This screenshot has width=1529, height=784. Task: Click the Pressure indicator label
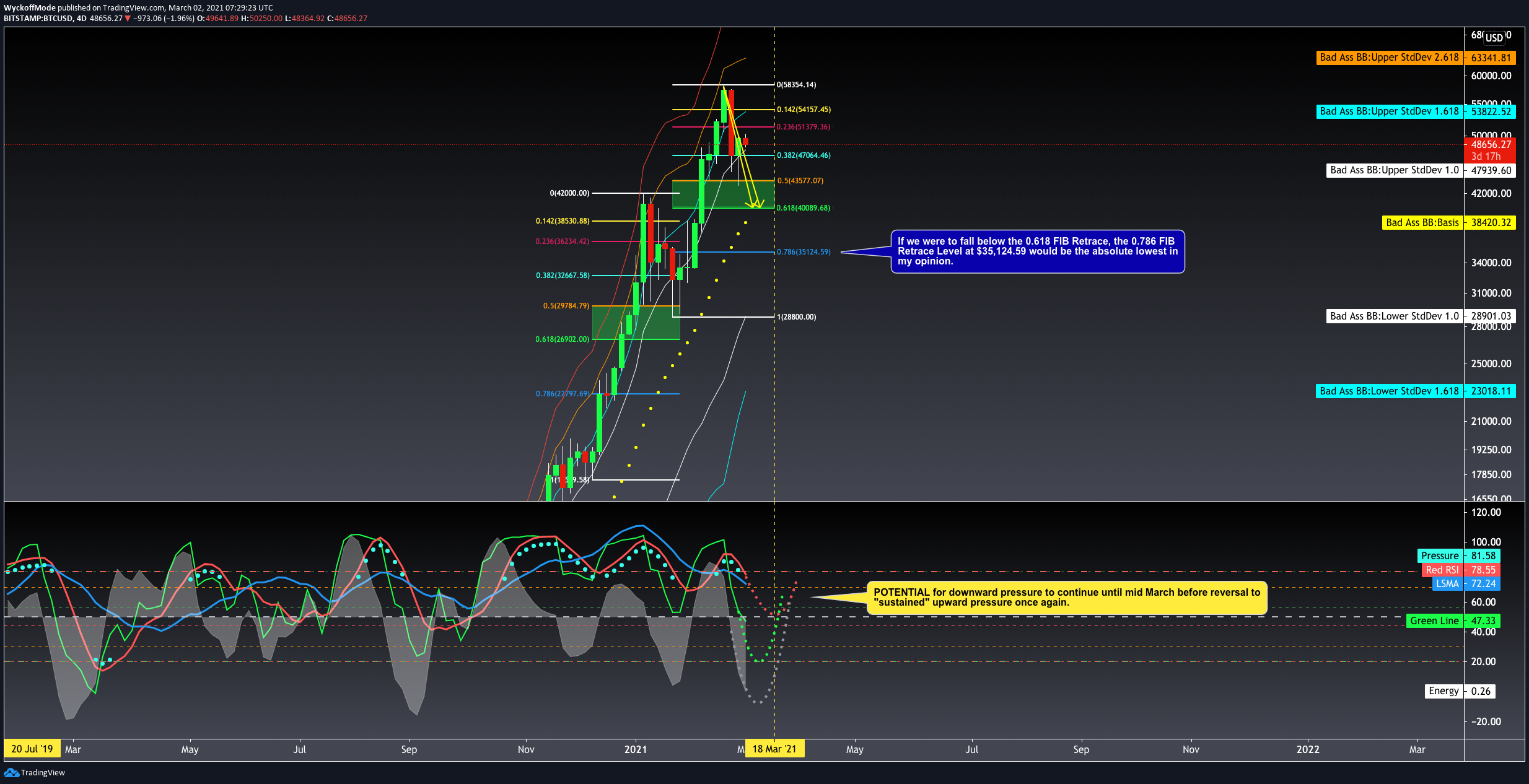1440,556
